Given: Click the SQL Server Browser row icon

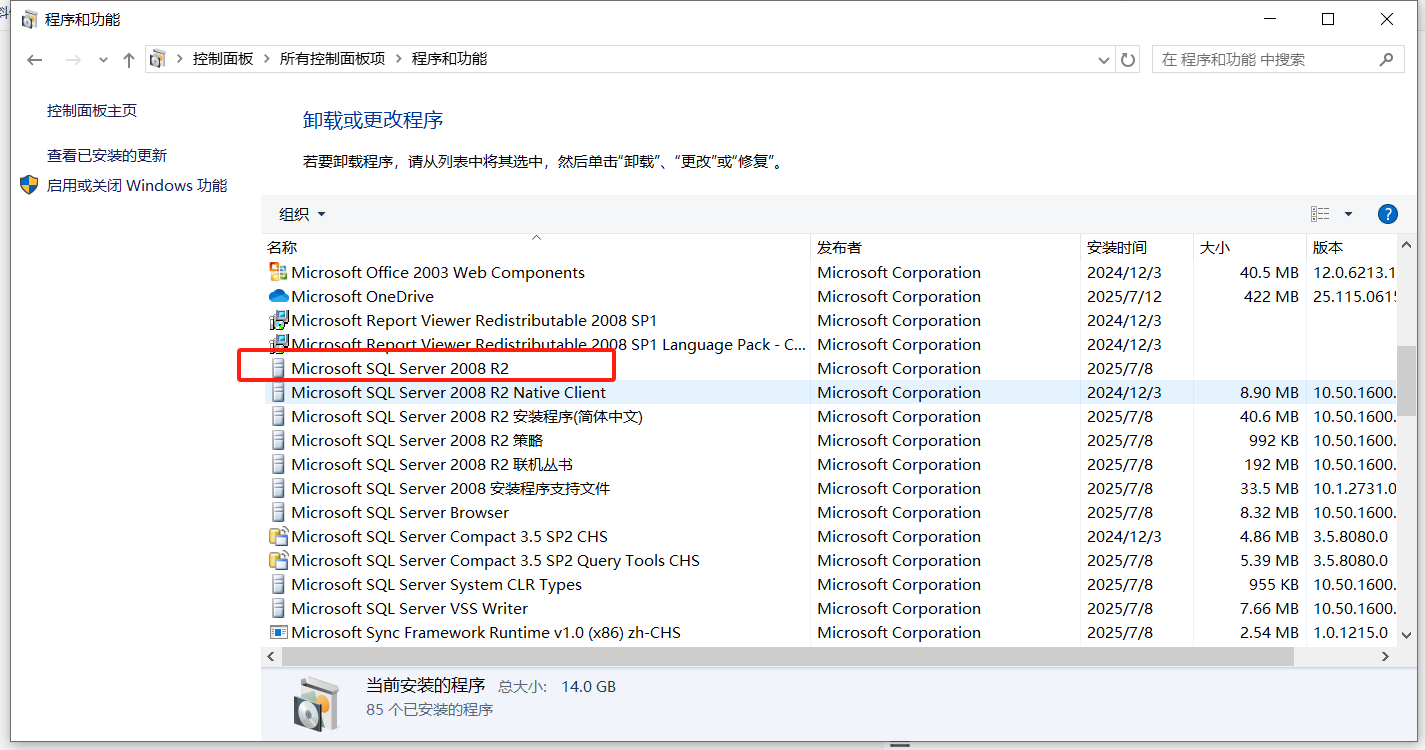Looking at the screenshot, I should coord(278,512).
